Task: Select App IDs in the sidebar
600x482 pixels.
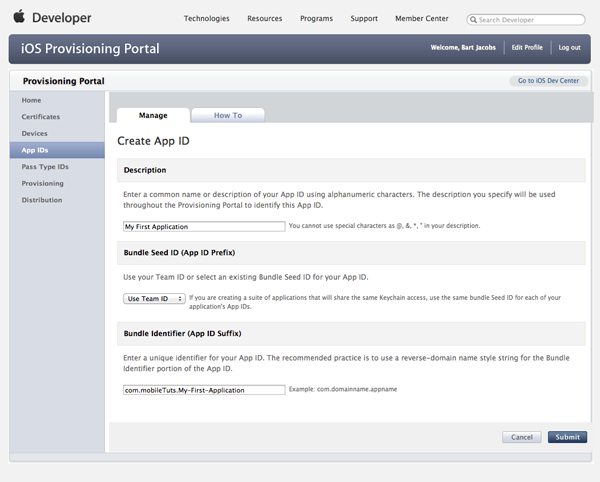Action: tap(57, 150)
